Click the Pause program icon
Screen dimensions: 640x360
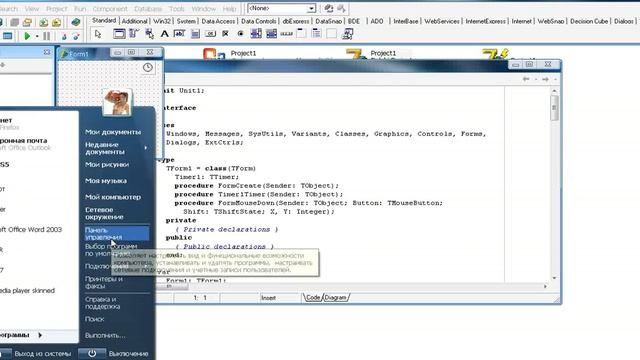[47, 36]
